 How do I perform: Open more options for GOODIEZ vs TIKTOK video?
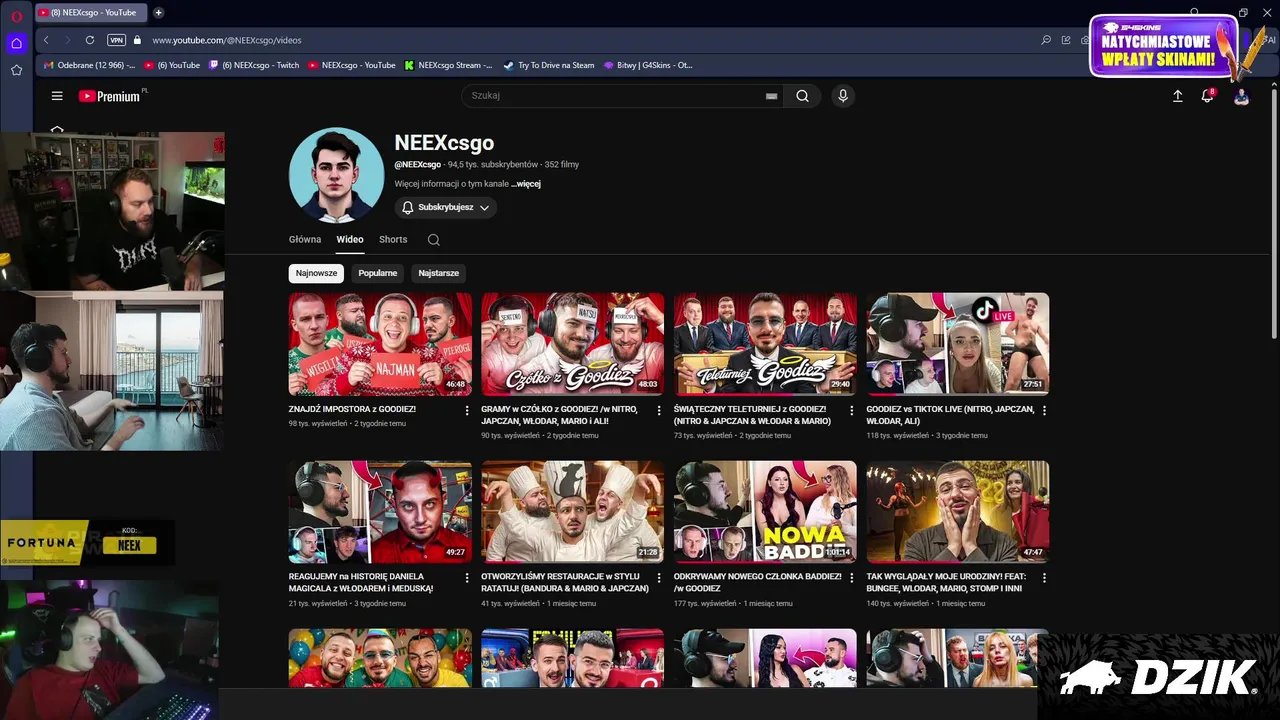[1044, 410]
